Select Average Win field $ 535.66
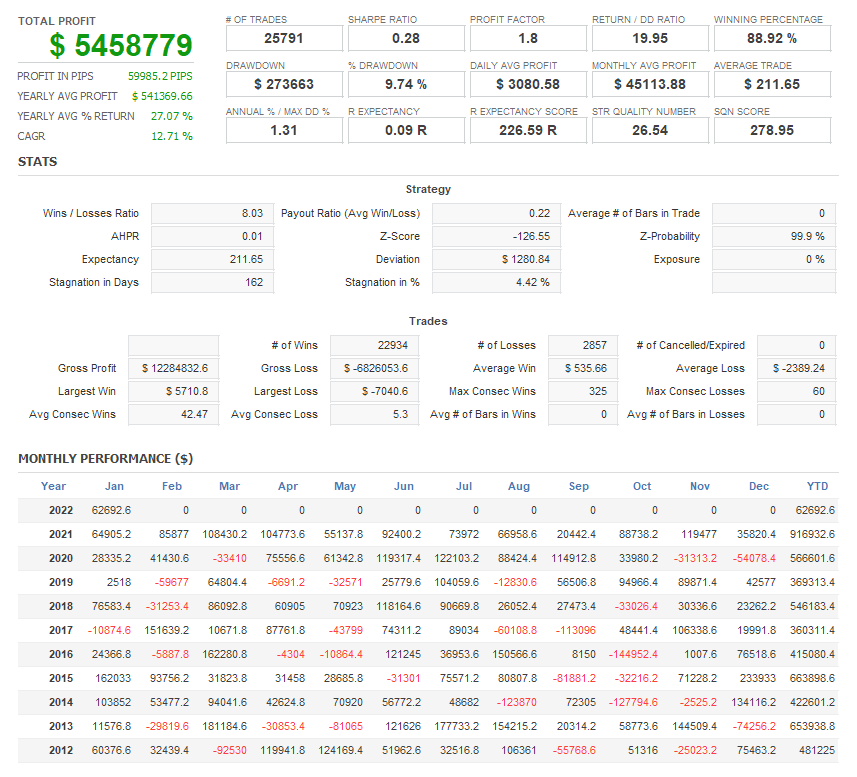The image size is (857, 777). 583,368
